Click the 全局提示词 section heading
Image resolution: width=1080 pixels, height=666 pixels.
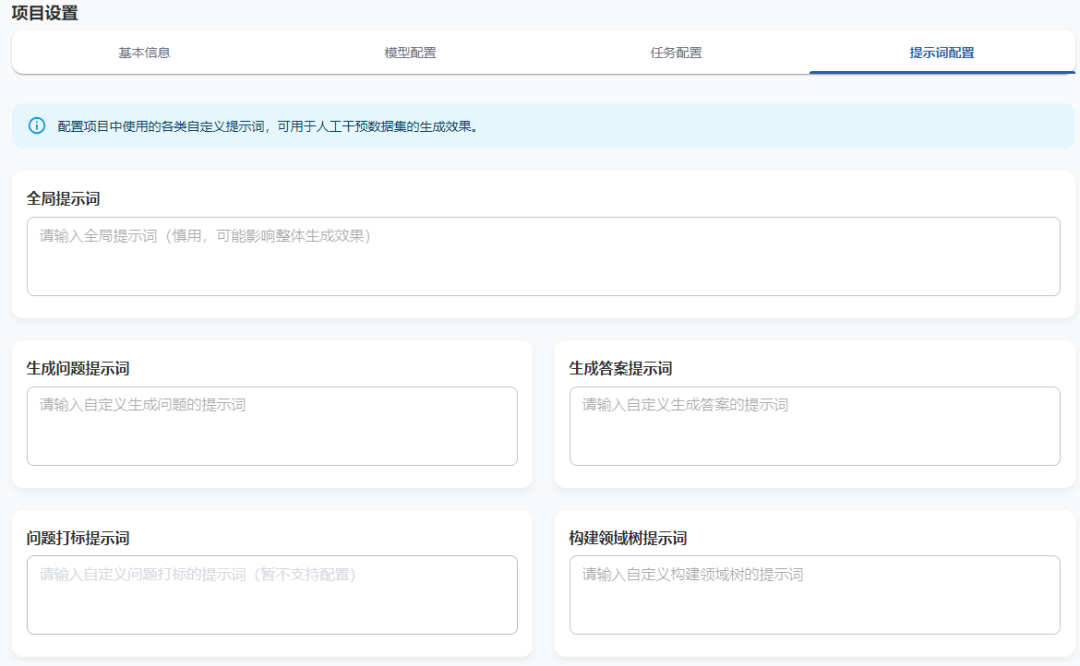(x=63, y=199)
